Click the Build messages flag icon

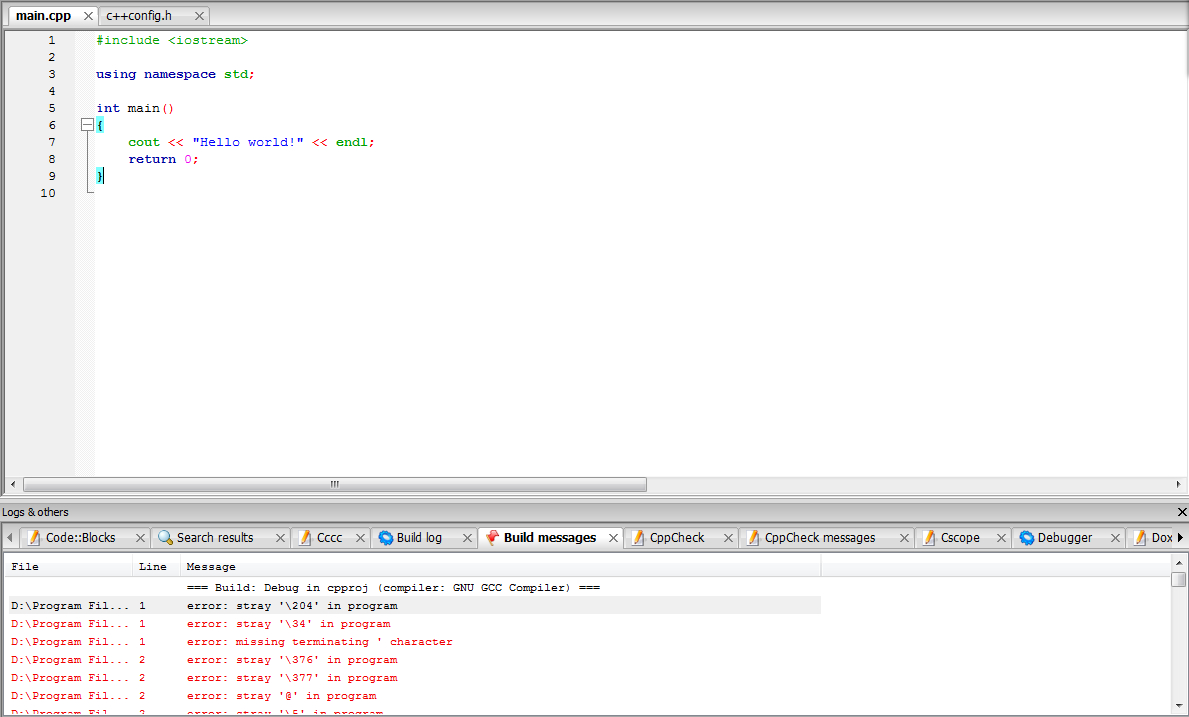pos(492,538)
